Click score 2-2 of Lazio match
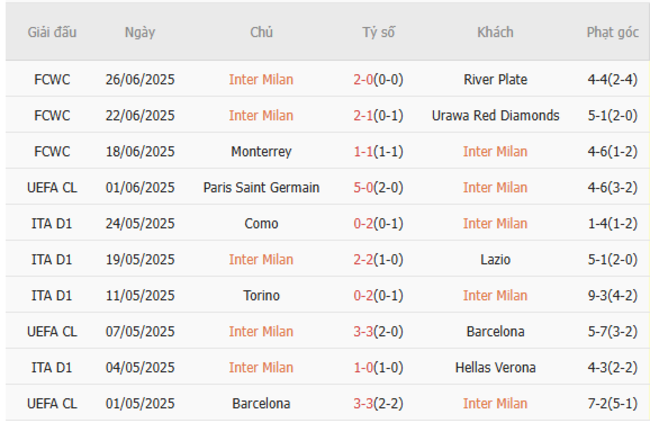Screen dimensions: 650x423 364,259
